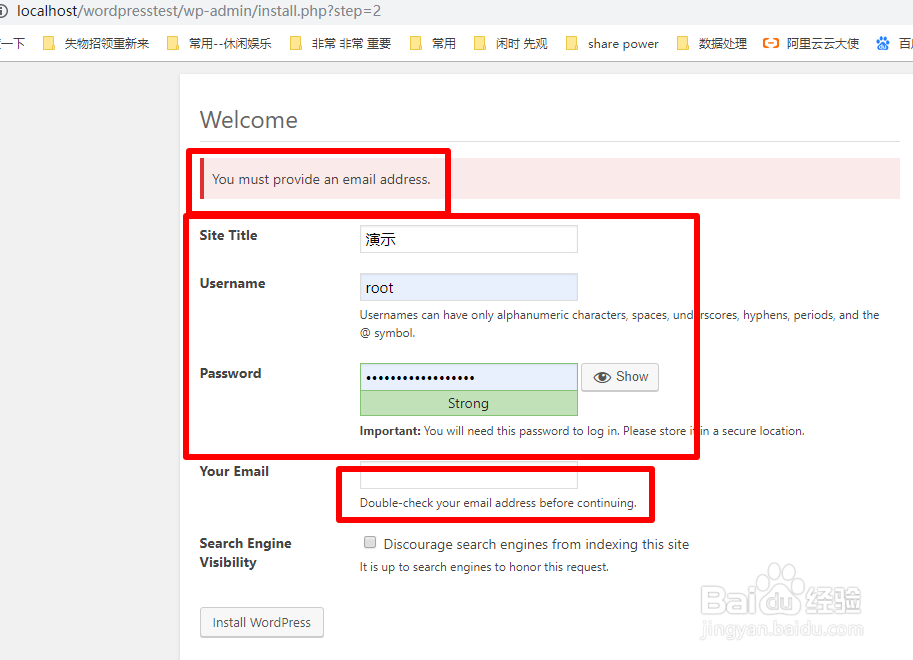Show the password with the eye button

[620, 377]
